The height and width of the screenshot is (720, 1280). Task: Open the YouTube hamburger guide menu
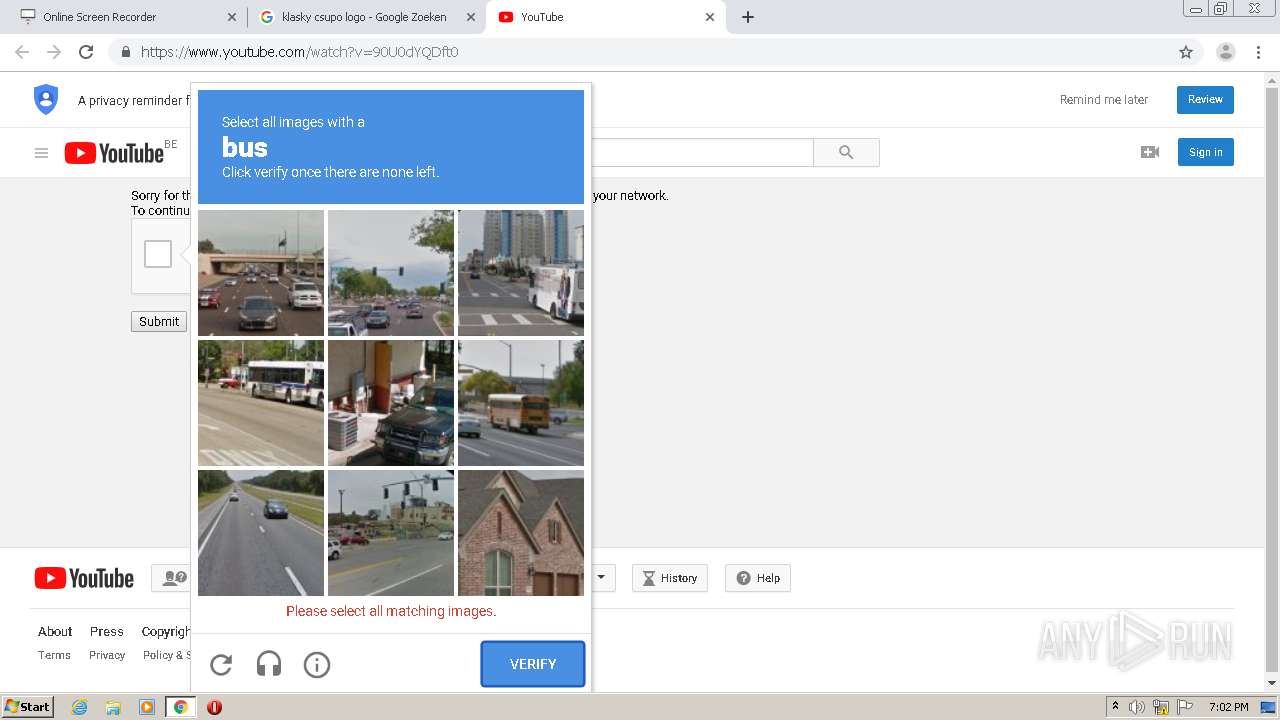[41, 153]
